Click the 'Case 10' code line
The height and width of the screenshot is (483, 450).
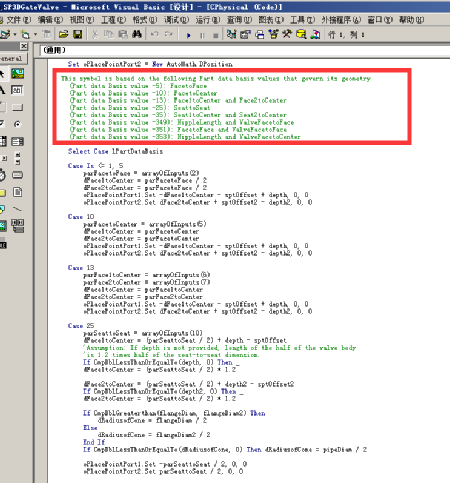point(81,217)
